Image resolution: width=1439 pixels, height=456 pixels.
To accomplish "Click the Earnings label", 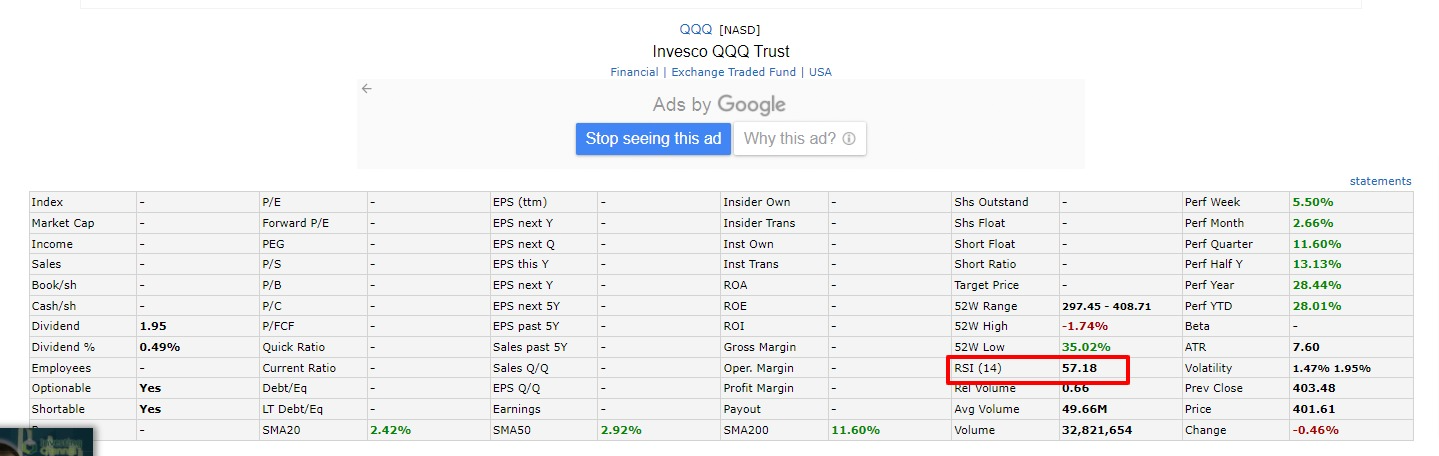I will tap(517, 409).
